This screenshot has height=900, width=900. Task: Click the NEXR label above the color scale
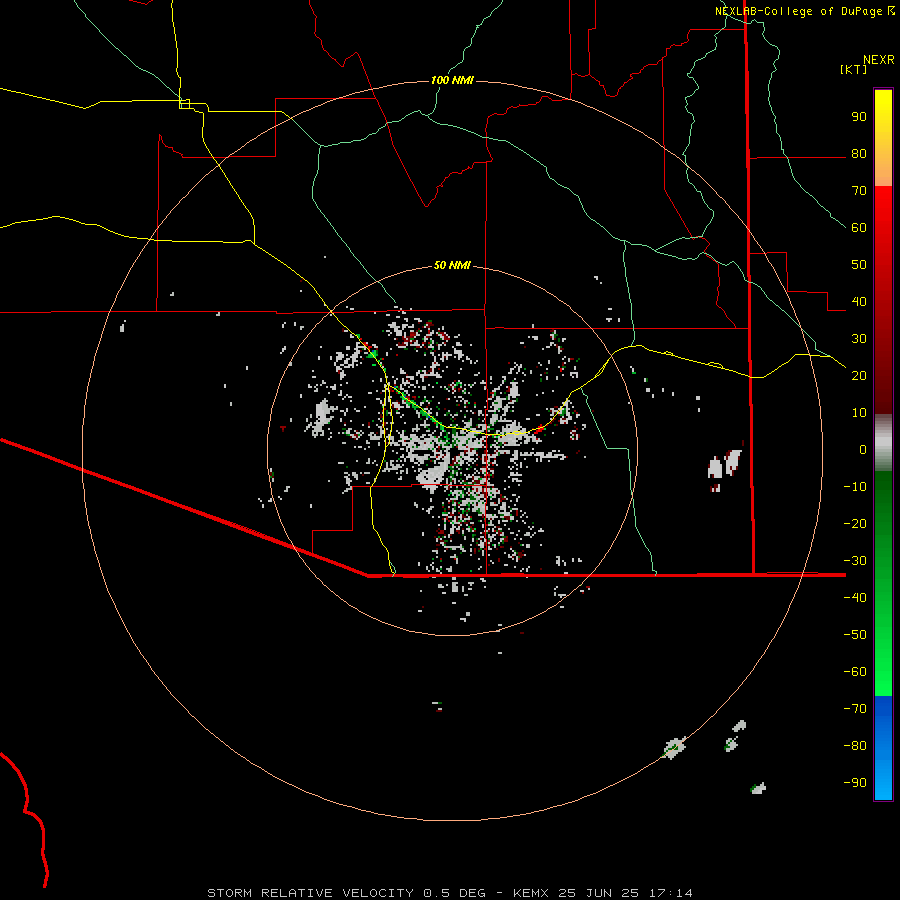coord(879,60)
